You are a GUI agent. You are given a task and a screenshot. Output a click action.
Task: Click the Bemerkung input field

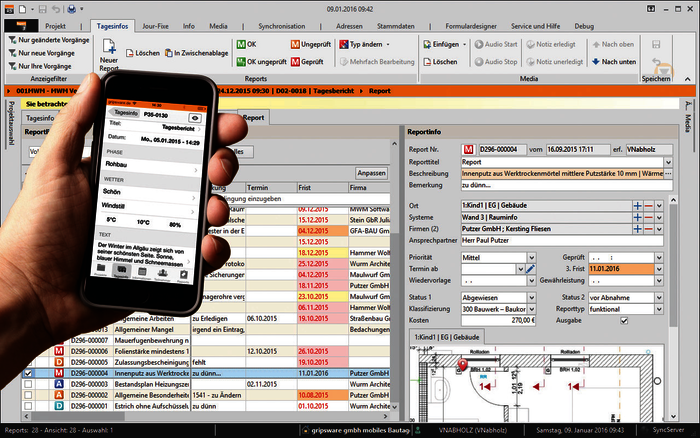click(567, 185)
